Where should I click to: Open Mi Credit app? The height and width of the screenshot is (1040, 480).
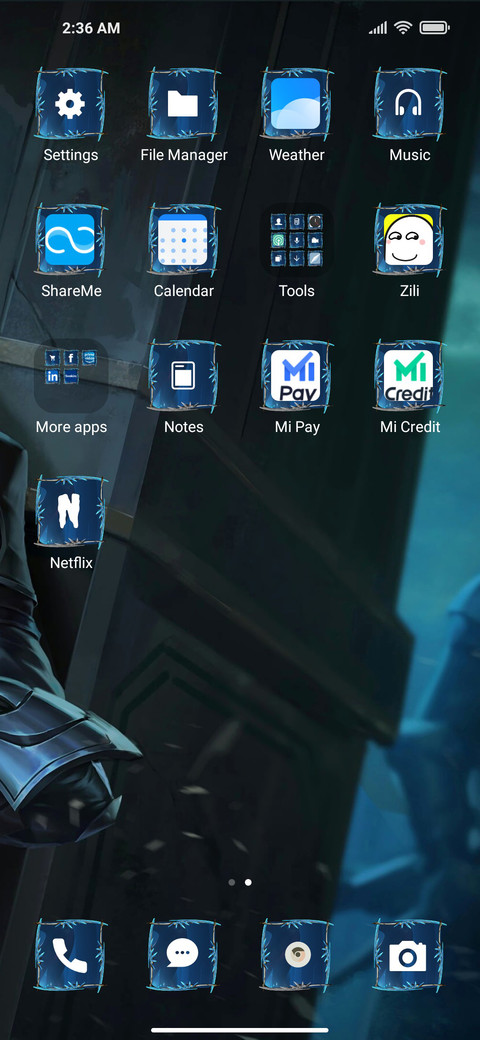point(410,376)
